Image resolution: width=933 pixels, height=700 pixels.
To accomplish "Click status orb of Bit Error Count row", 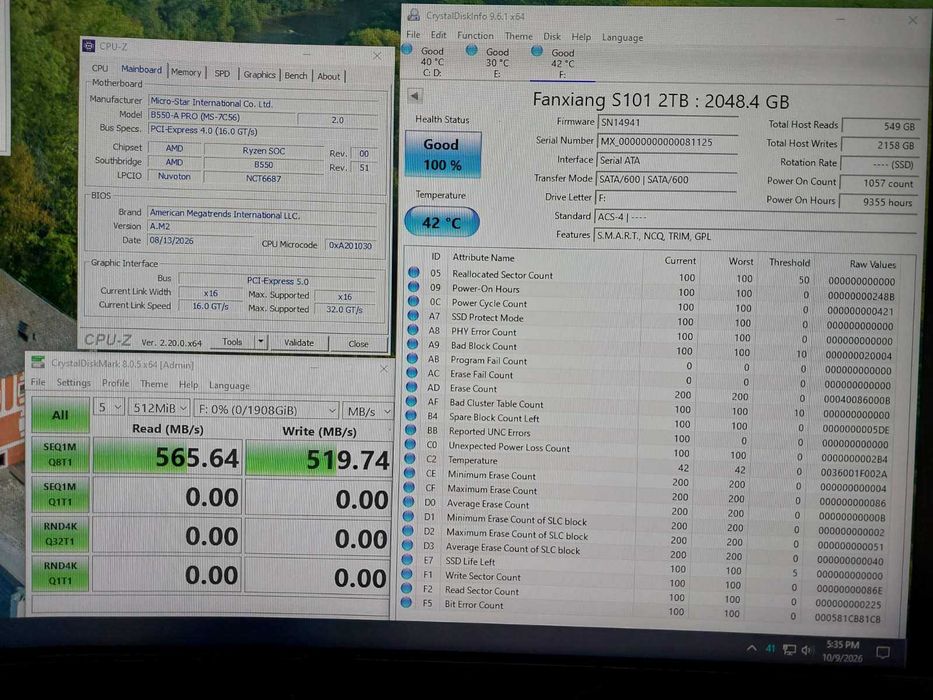I will (x=406, y=602).
